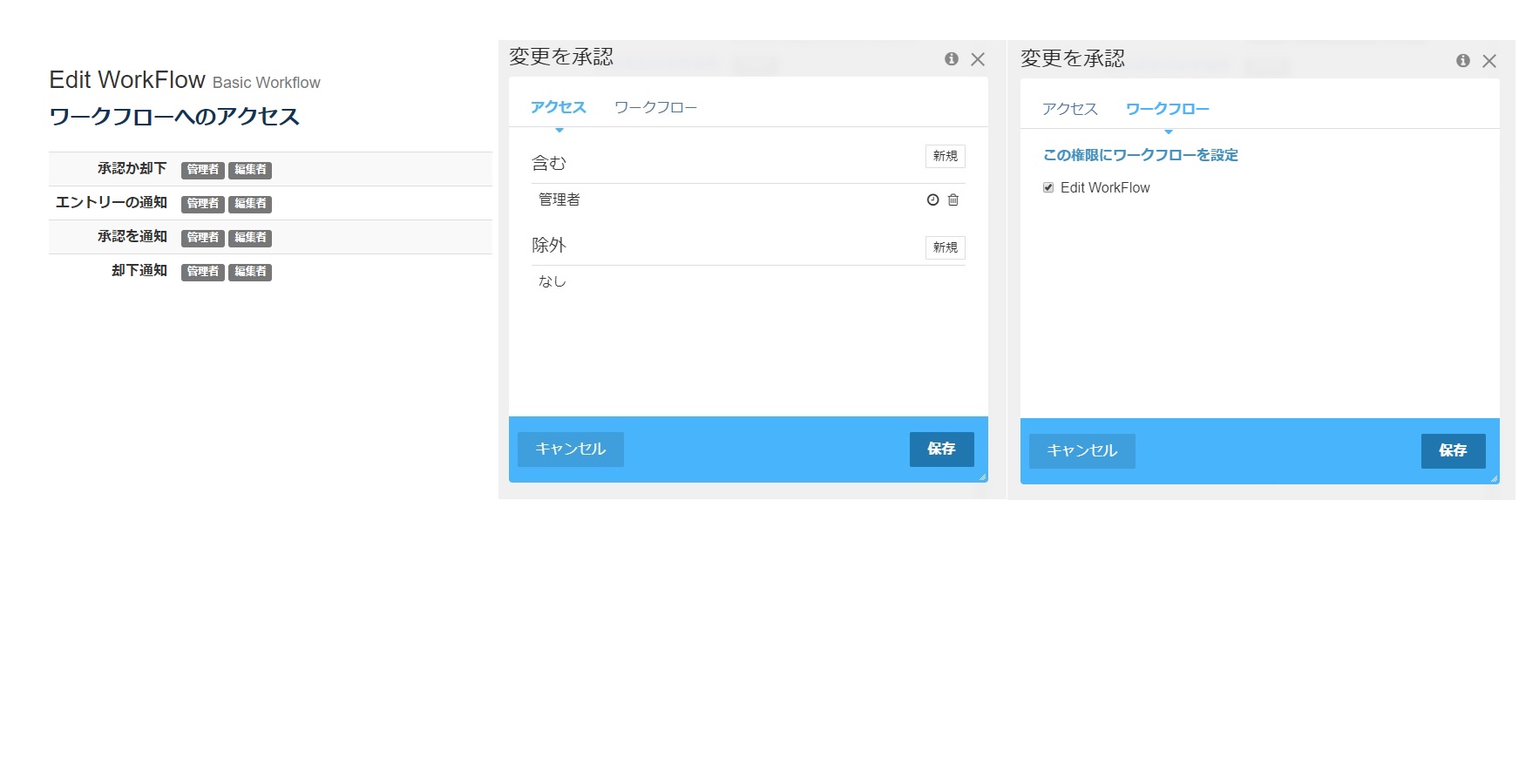Click キャンセル in the right dialog
Screen dimensions: 1539x784
point(1082,450)
